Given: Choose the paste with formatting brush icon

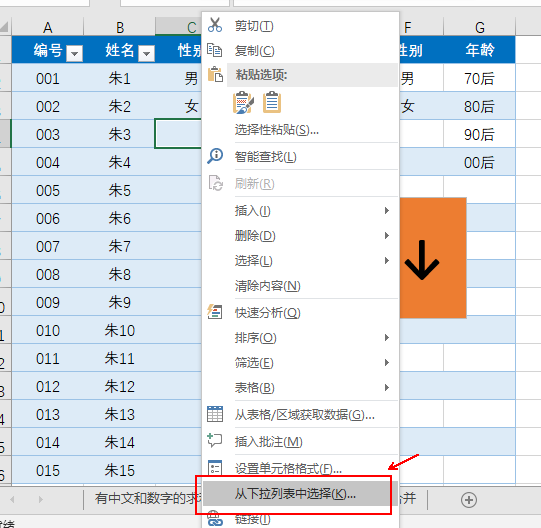Looking at the screenshot, I should click(244, 102).
